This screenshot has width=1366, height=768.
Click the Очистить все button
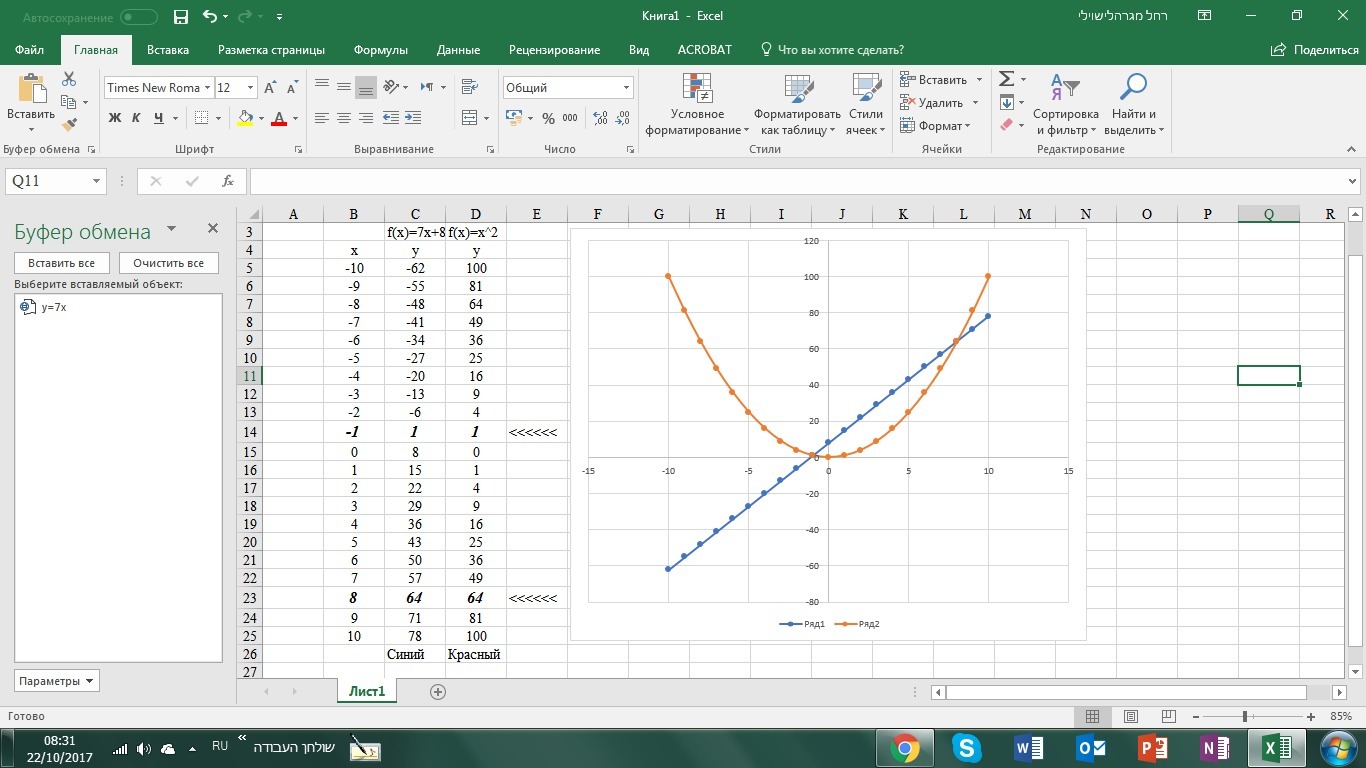pos(168,263)
